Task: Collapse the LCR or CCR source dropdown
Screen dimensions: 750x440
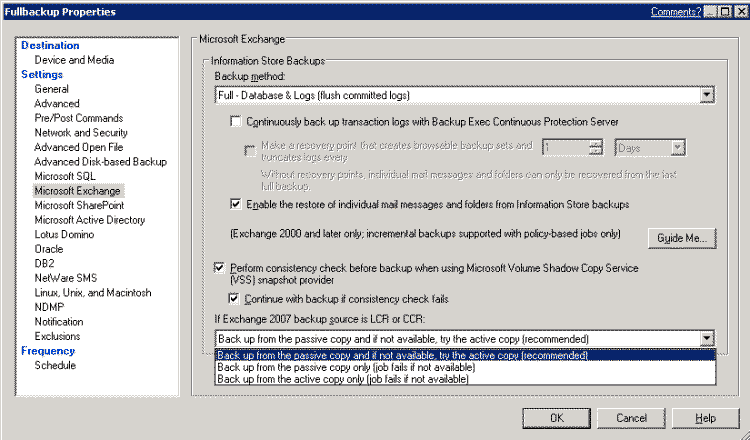Action: [706, 339]
